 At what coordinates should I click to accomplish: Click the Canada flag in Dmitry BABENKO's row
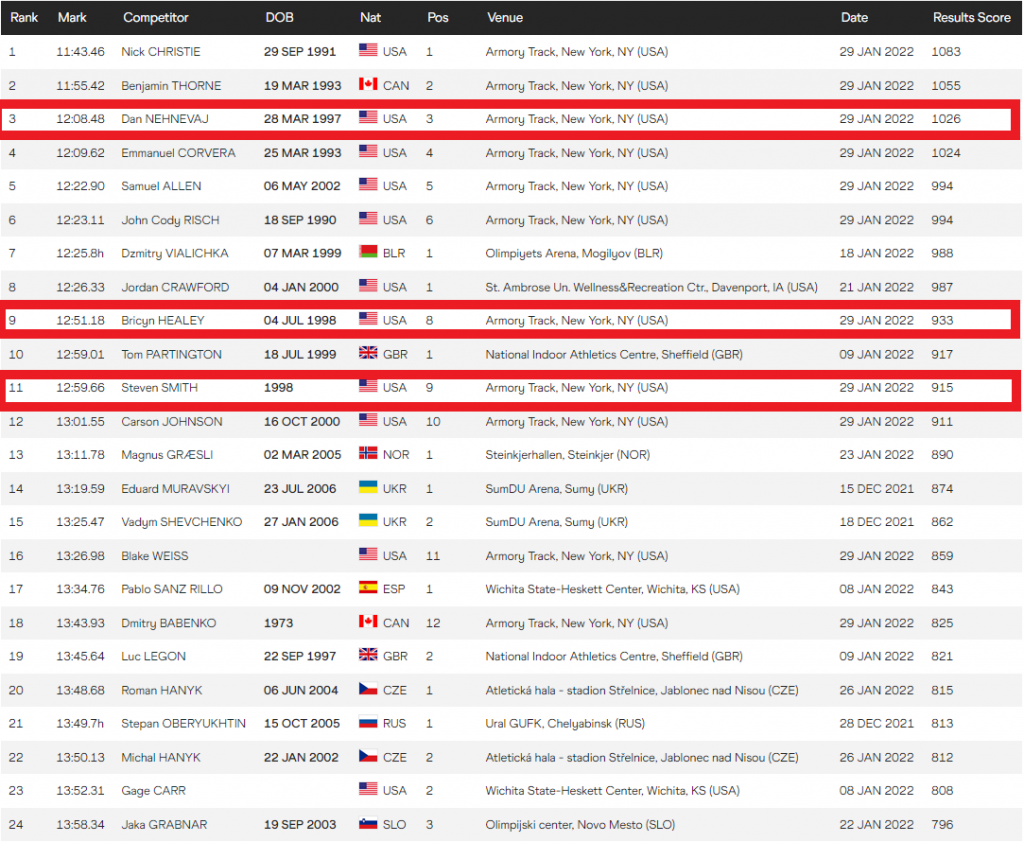[368, 622]
